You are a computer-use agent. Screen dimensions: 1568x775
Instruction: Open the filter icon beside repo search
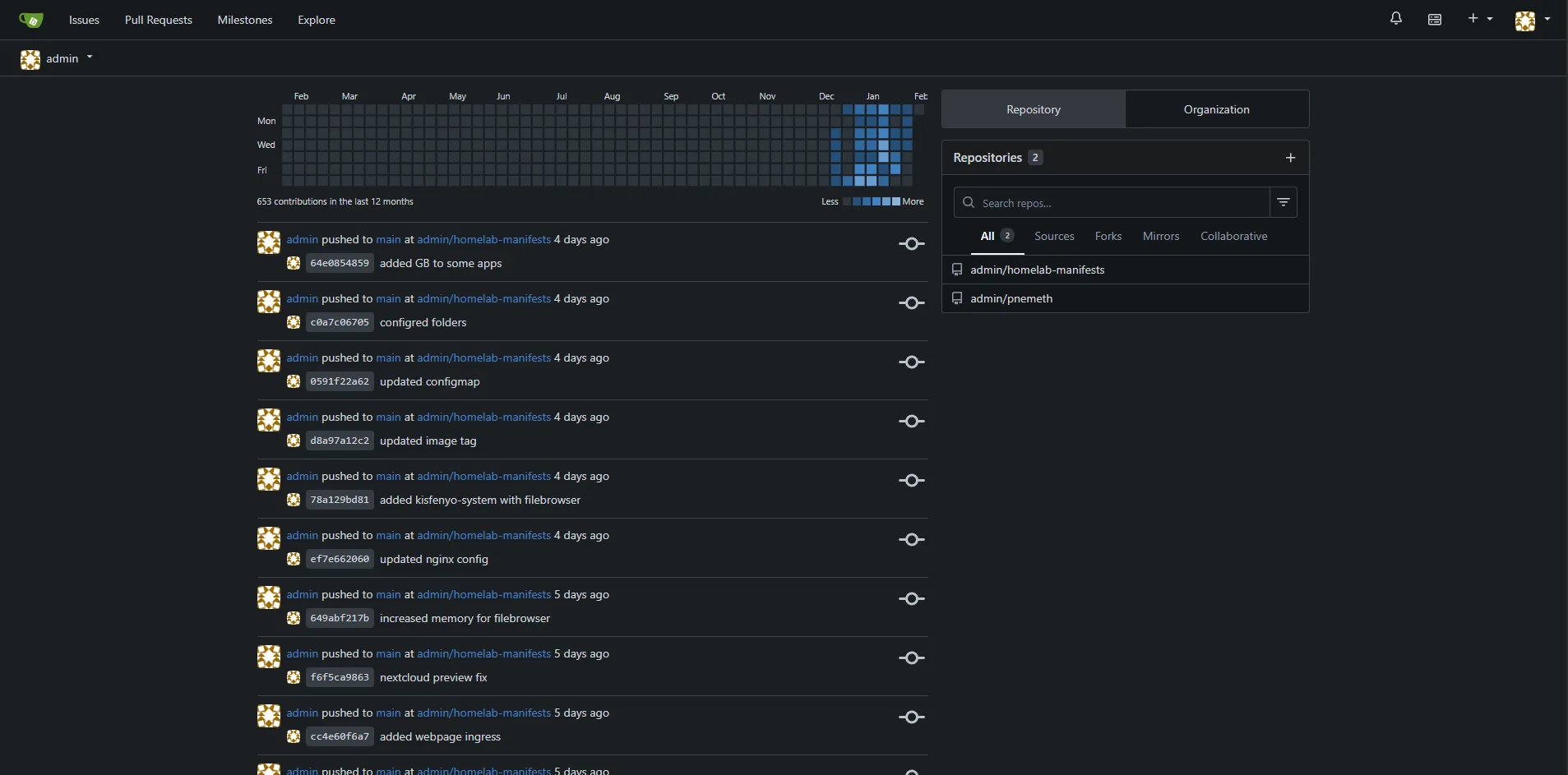1284,202
